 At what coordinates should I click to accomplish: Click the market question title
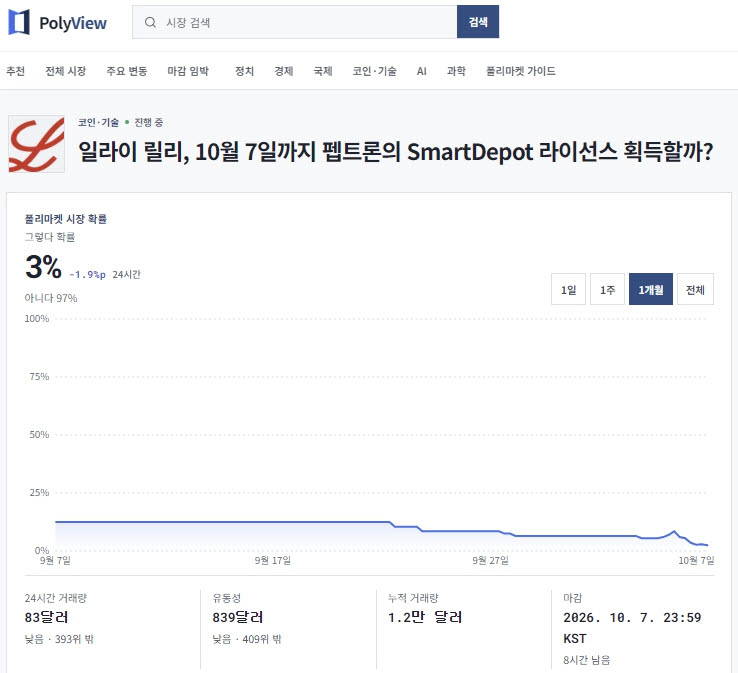point(395,152)
